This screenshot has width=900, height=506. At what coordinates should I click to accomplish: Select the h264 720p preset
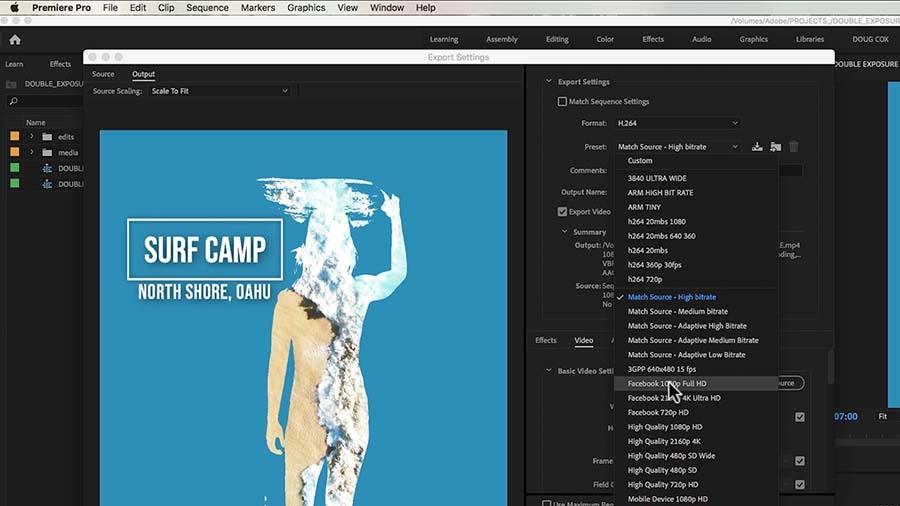696,279
